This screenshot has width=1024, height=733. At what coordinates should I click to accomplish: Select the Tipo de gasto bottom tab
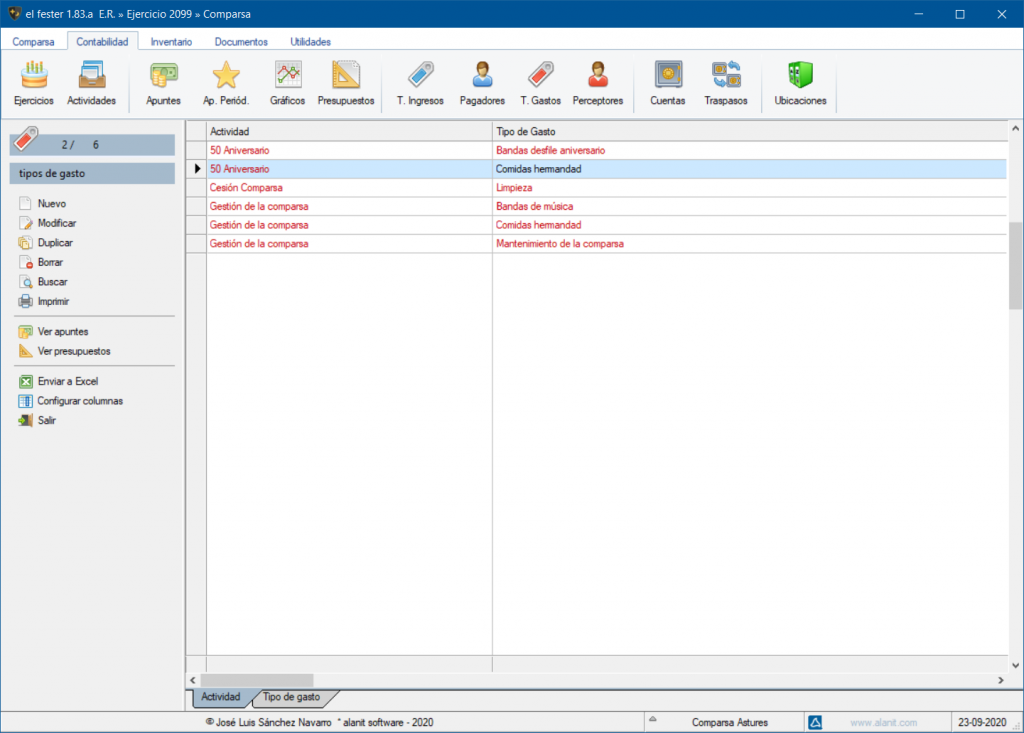[291, 696]
